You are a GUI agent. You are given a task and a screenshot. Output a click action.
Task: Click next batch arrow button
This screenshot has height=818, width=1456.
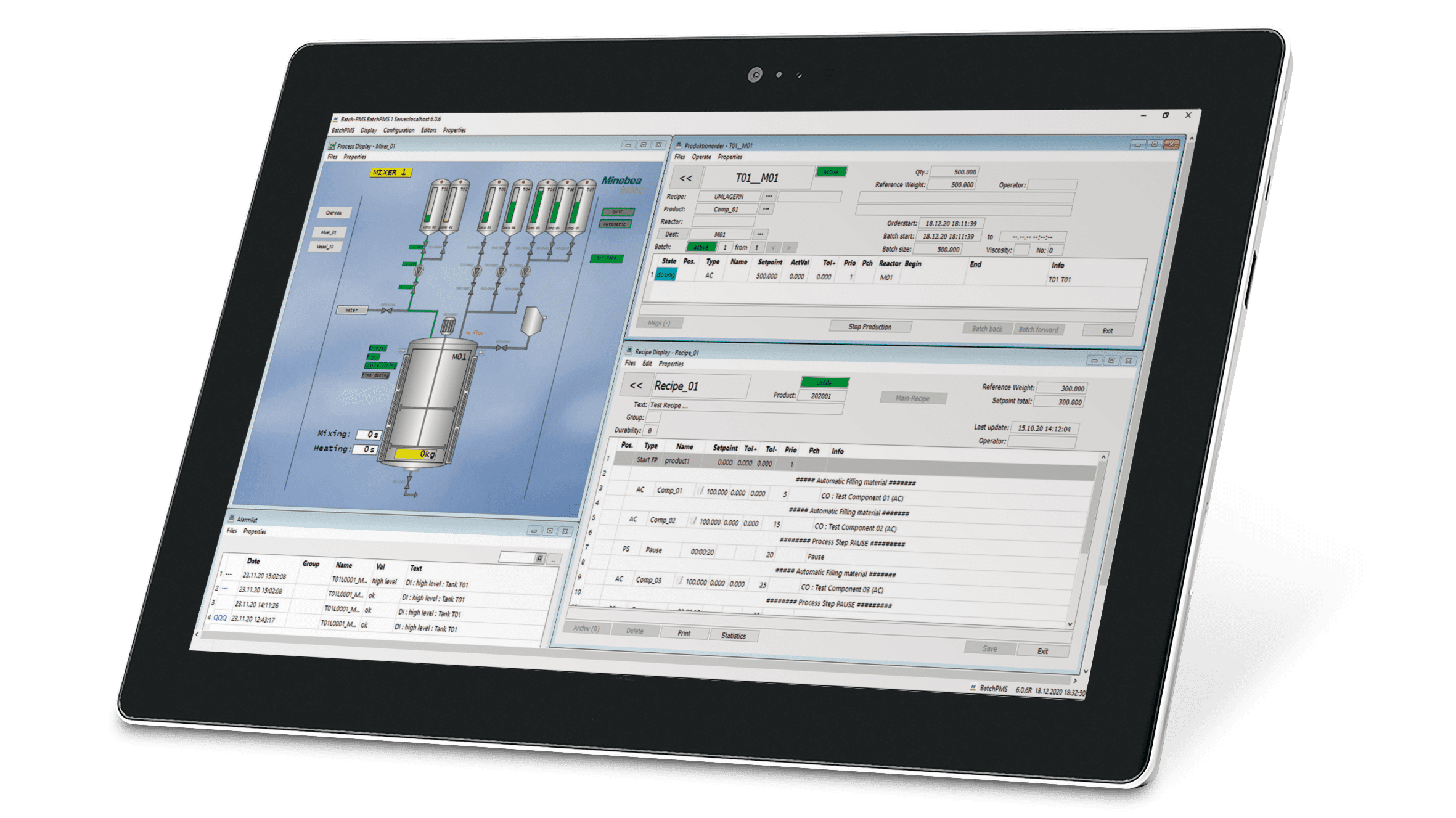pyautogui.click(x=788, y=248)
